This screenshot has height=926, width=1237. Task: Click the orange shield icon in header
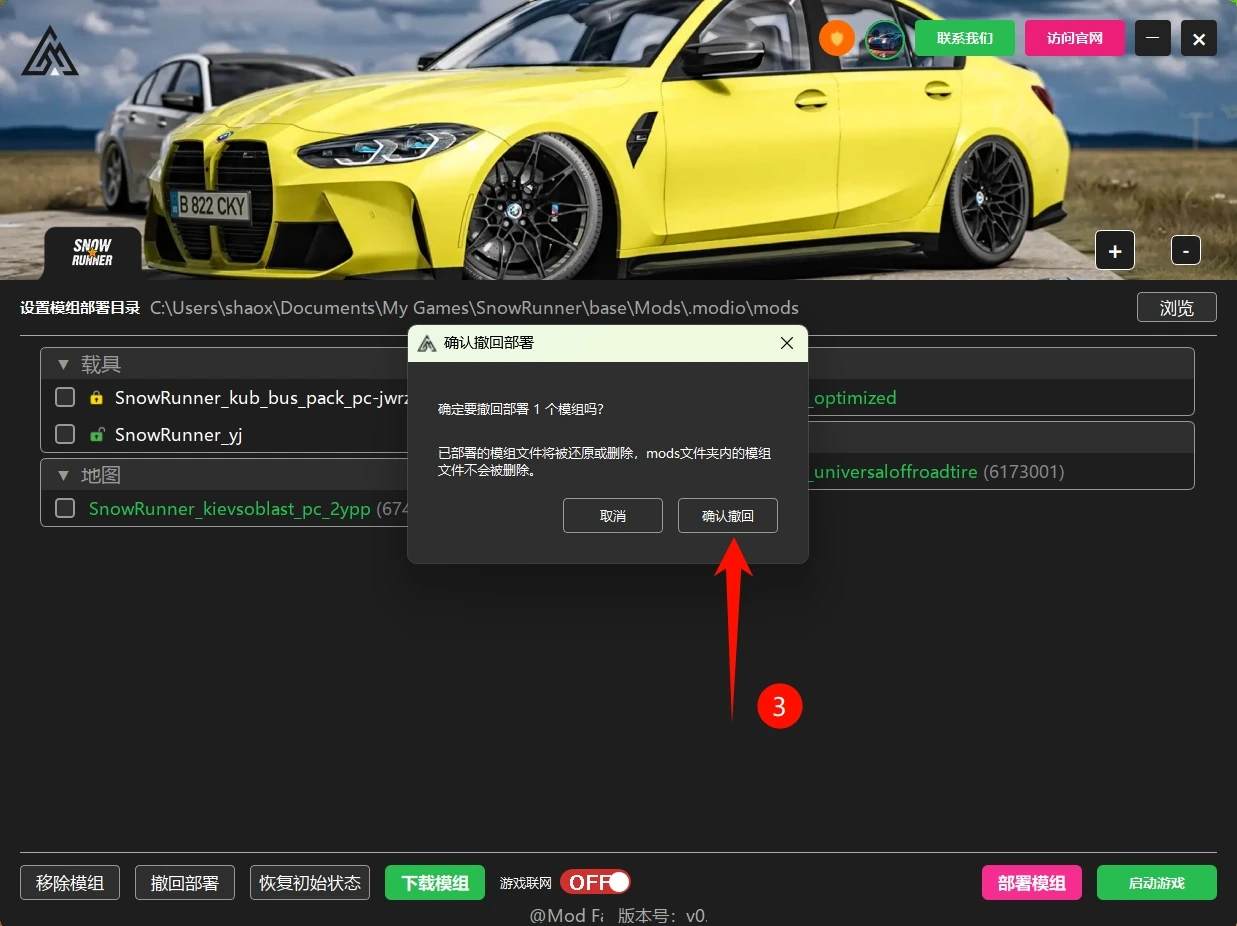[837, 39]
